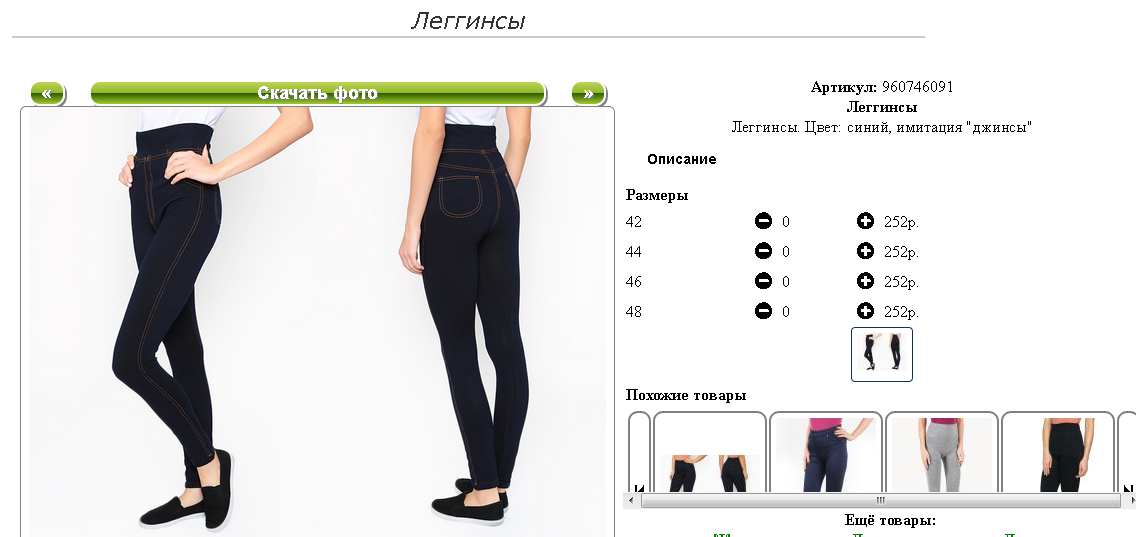Click the main leggings product photo
The width and height of the screenshot is (1136, 537).
pos(317,322)
